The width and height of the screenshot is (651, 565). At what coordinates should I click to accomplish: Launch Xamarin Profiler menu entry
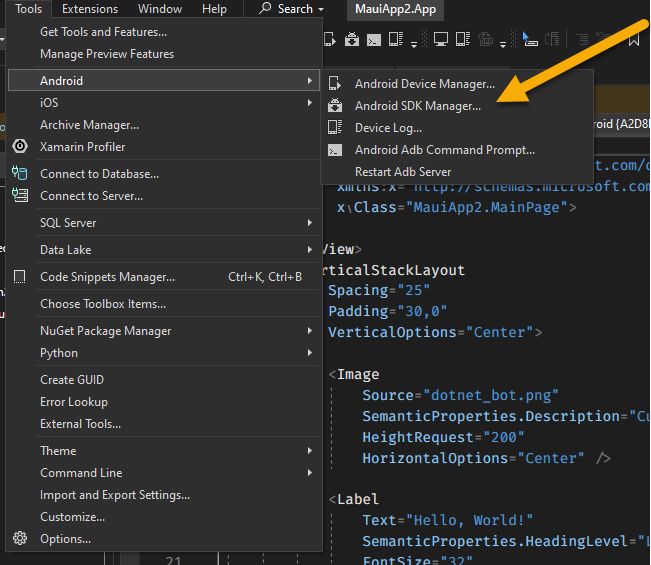pyautogui.click(x=164, y=147)
